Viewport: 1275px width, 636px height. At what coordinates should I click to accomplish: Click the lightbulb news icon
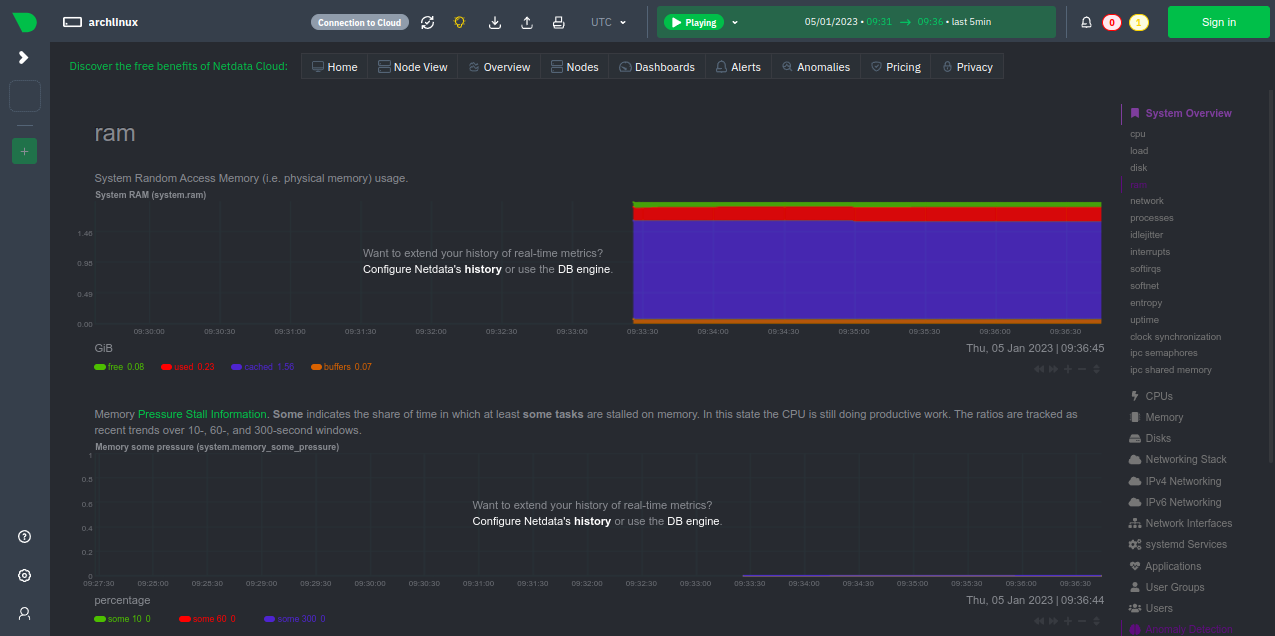(460, 22)
